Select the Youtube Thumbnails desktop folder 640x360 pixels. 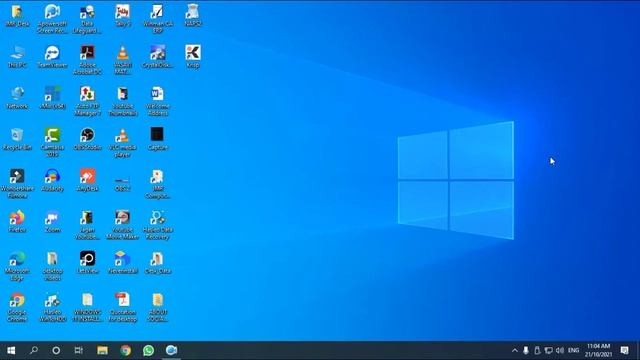[x=122, y=101]
